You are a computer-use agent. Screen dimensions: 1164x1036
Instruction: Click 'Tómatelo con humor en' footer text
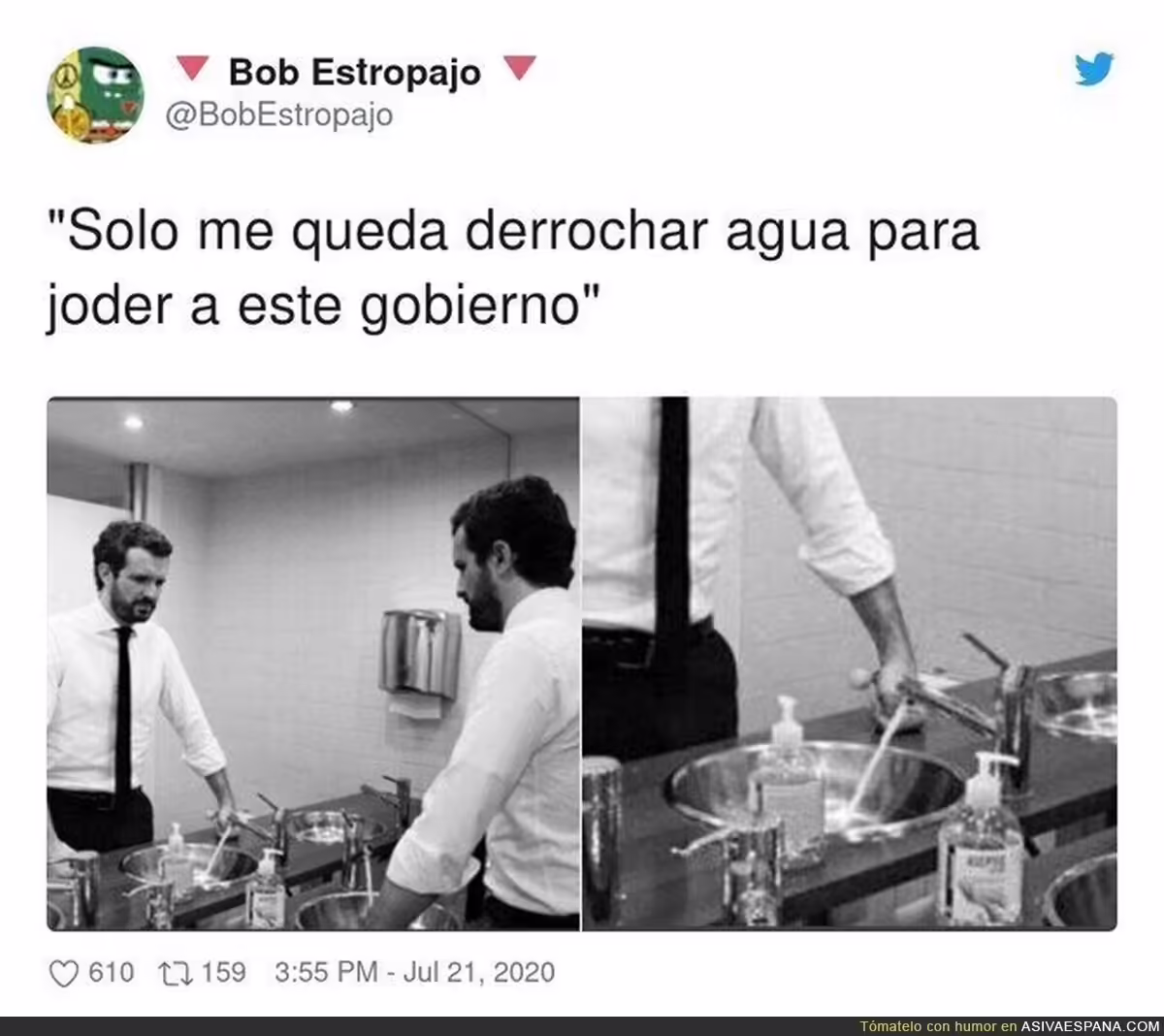point(939,1026)
